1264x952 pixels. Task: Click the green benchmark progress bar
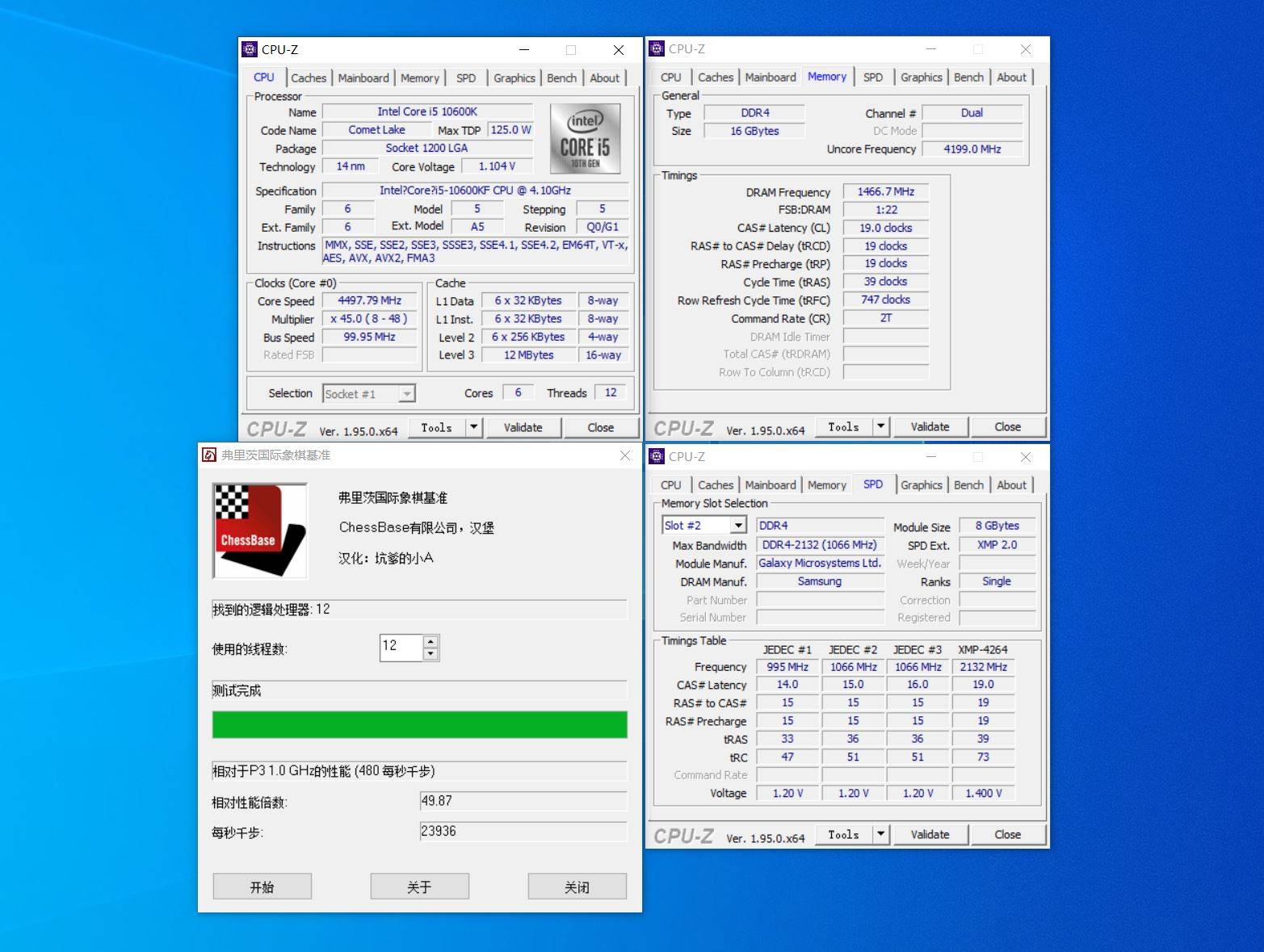click(420, 724)
